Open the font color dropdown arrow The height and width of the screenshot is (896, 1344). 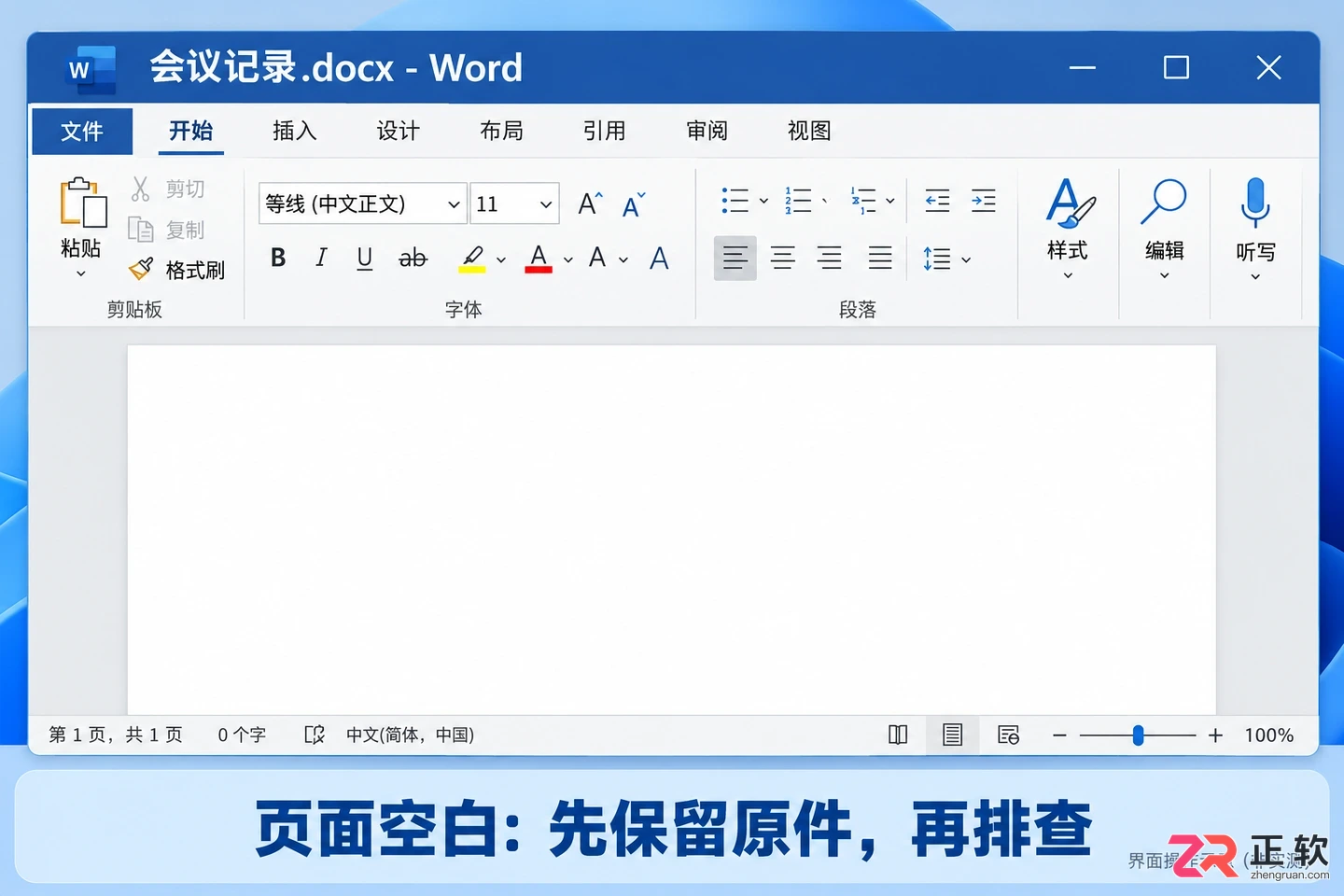point(567,259)
